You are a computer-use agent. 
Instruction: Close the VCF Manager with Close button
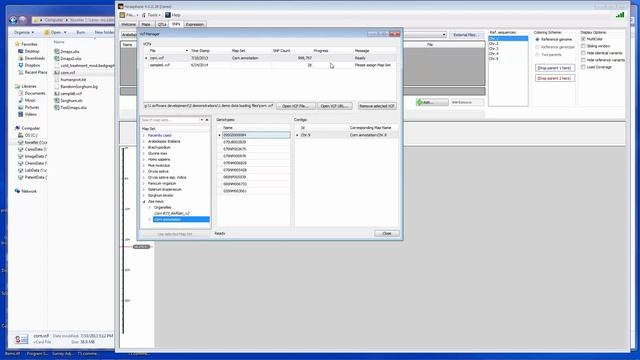click(x=387, y=233)
